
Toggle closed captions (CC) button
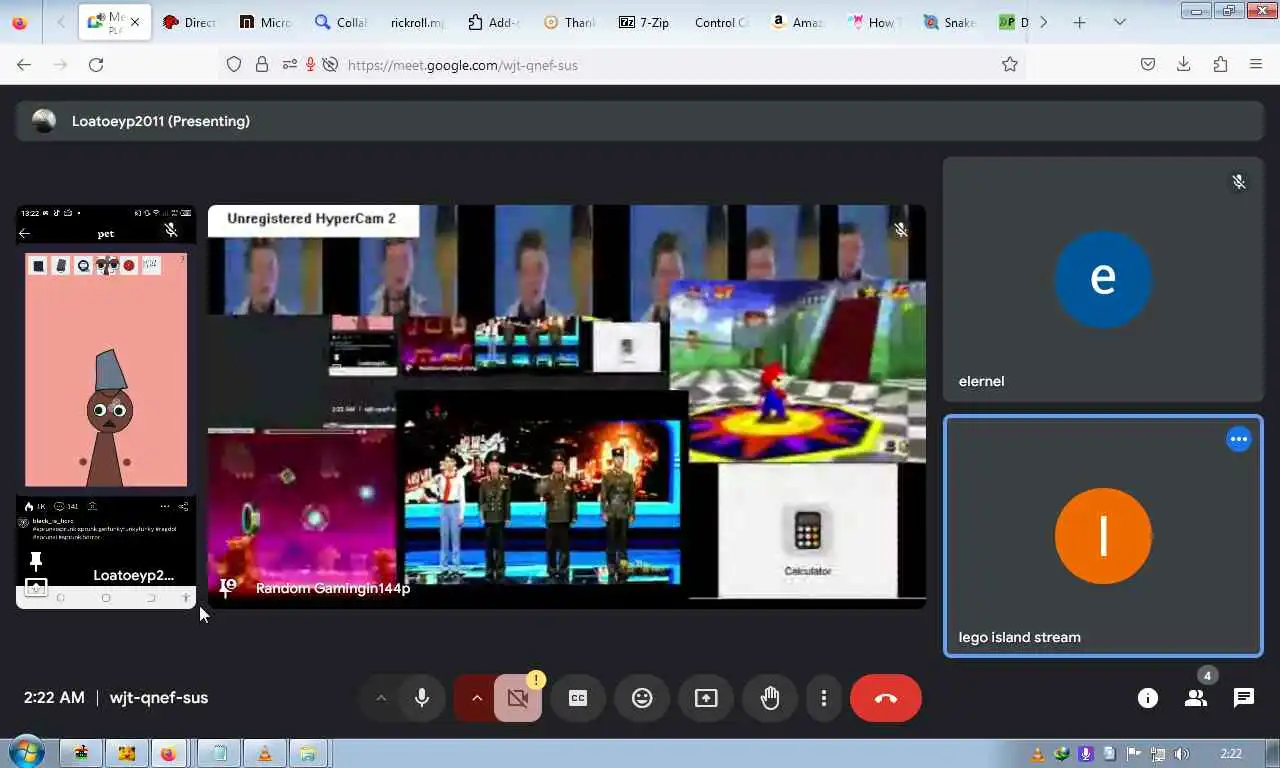click(x=578, y=698)
